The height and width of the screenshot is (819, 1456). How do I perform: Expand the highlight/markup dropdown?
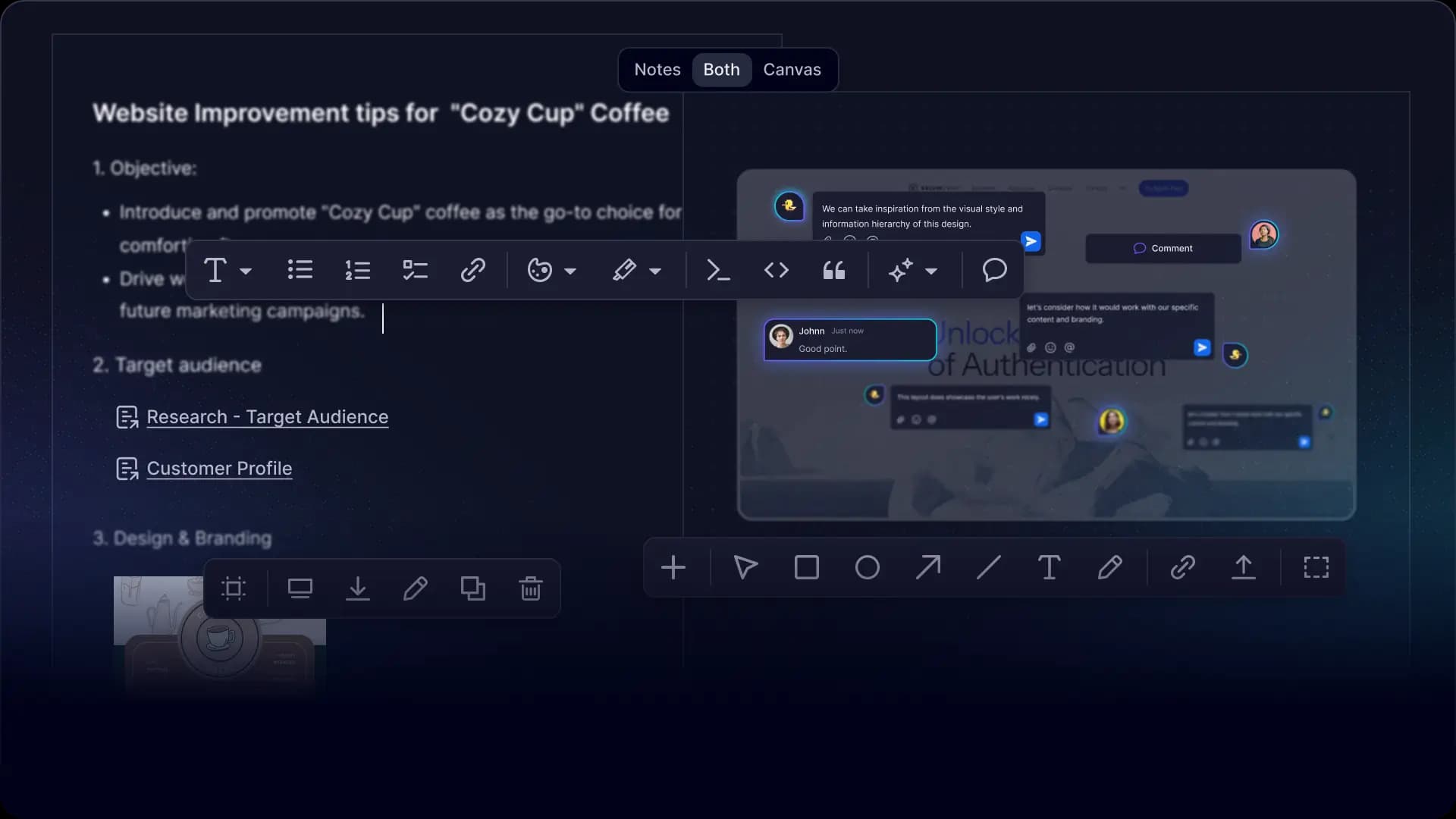coord(655,270)
